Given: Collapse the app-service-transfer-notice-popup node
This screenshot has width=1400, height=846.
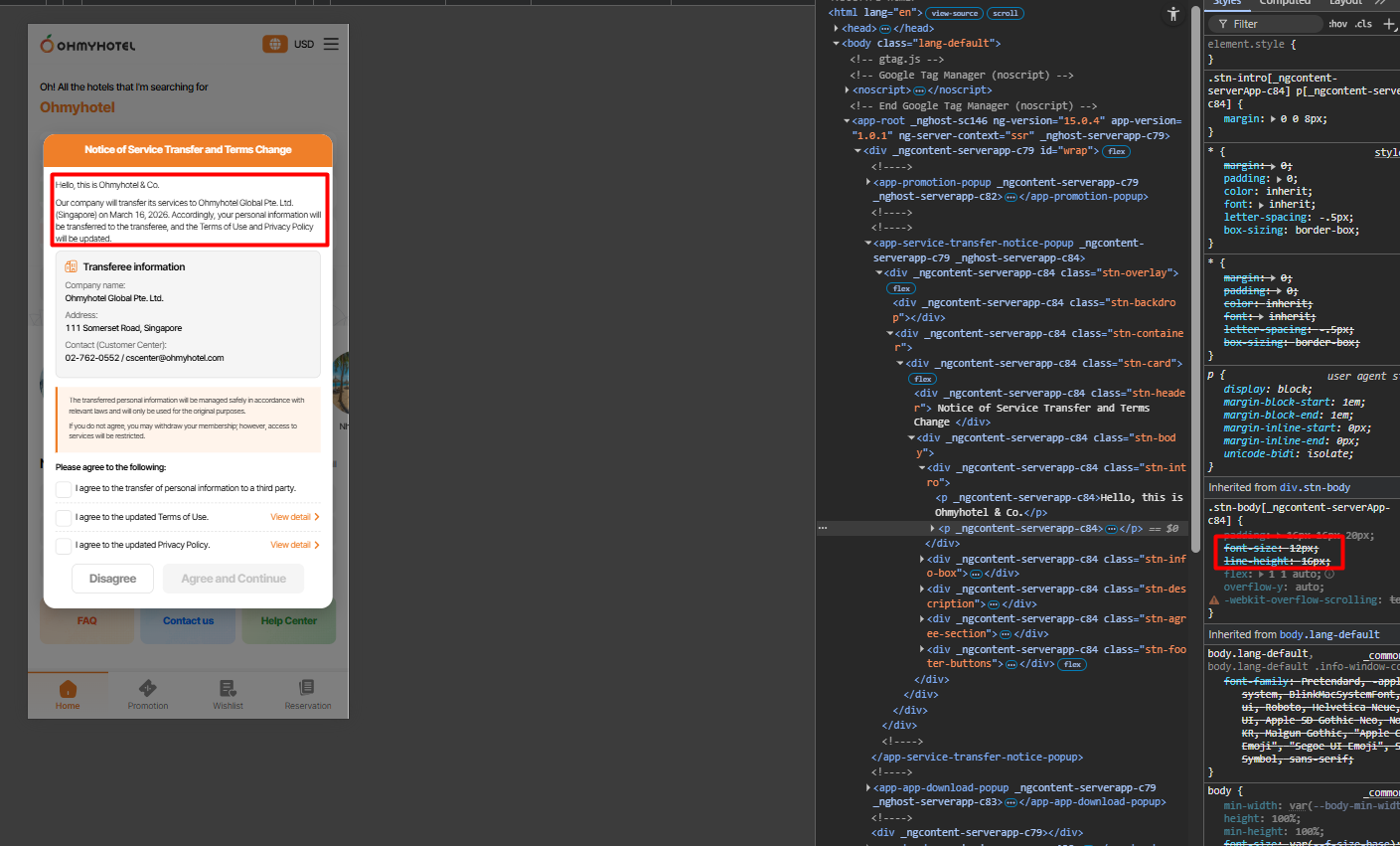Looking at the screenshot, I should click(868, 244).
